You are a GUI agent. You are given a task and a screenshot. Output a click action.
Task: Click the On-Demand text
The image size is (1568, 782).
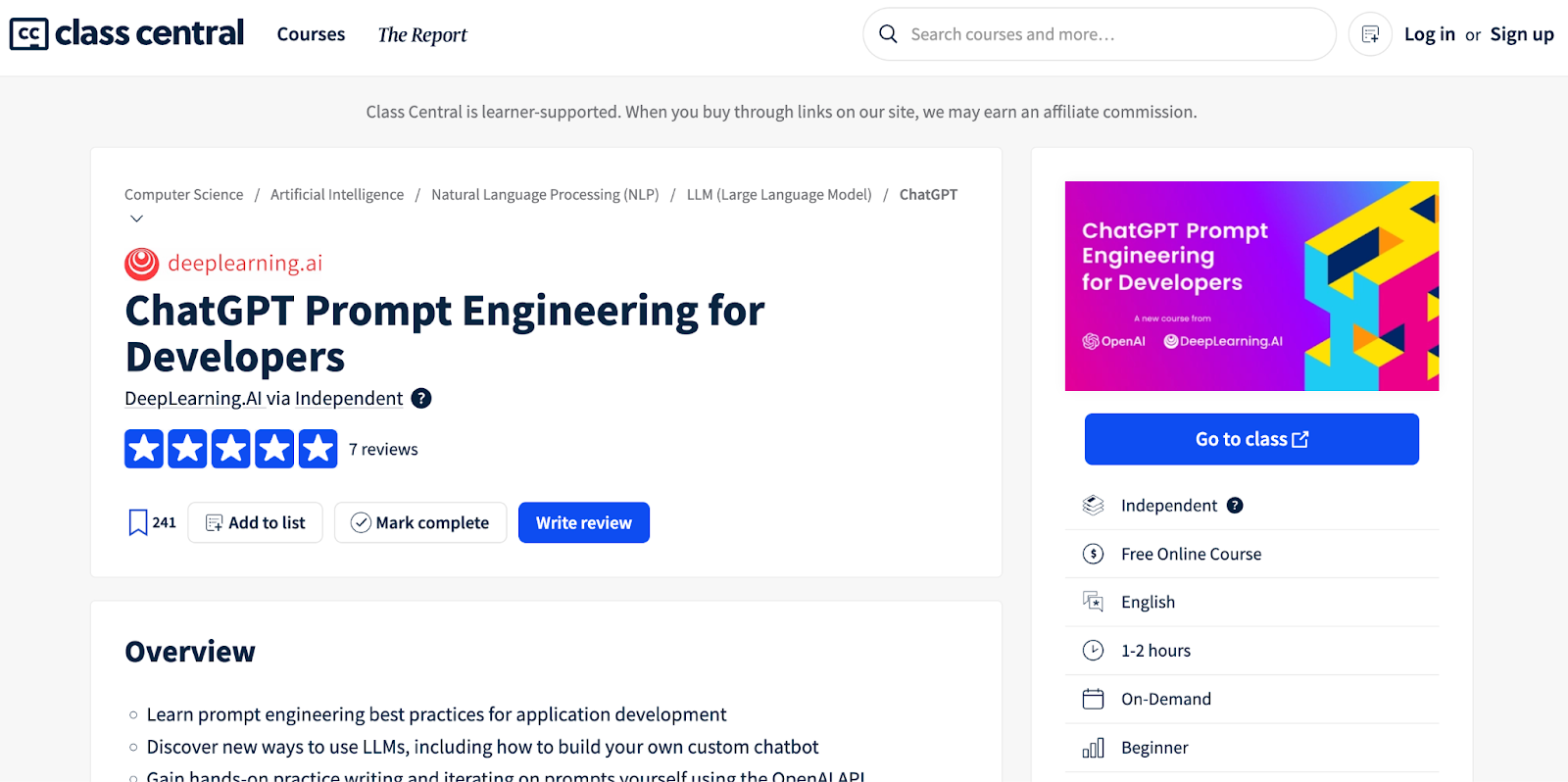point(1166,699)
